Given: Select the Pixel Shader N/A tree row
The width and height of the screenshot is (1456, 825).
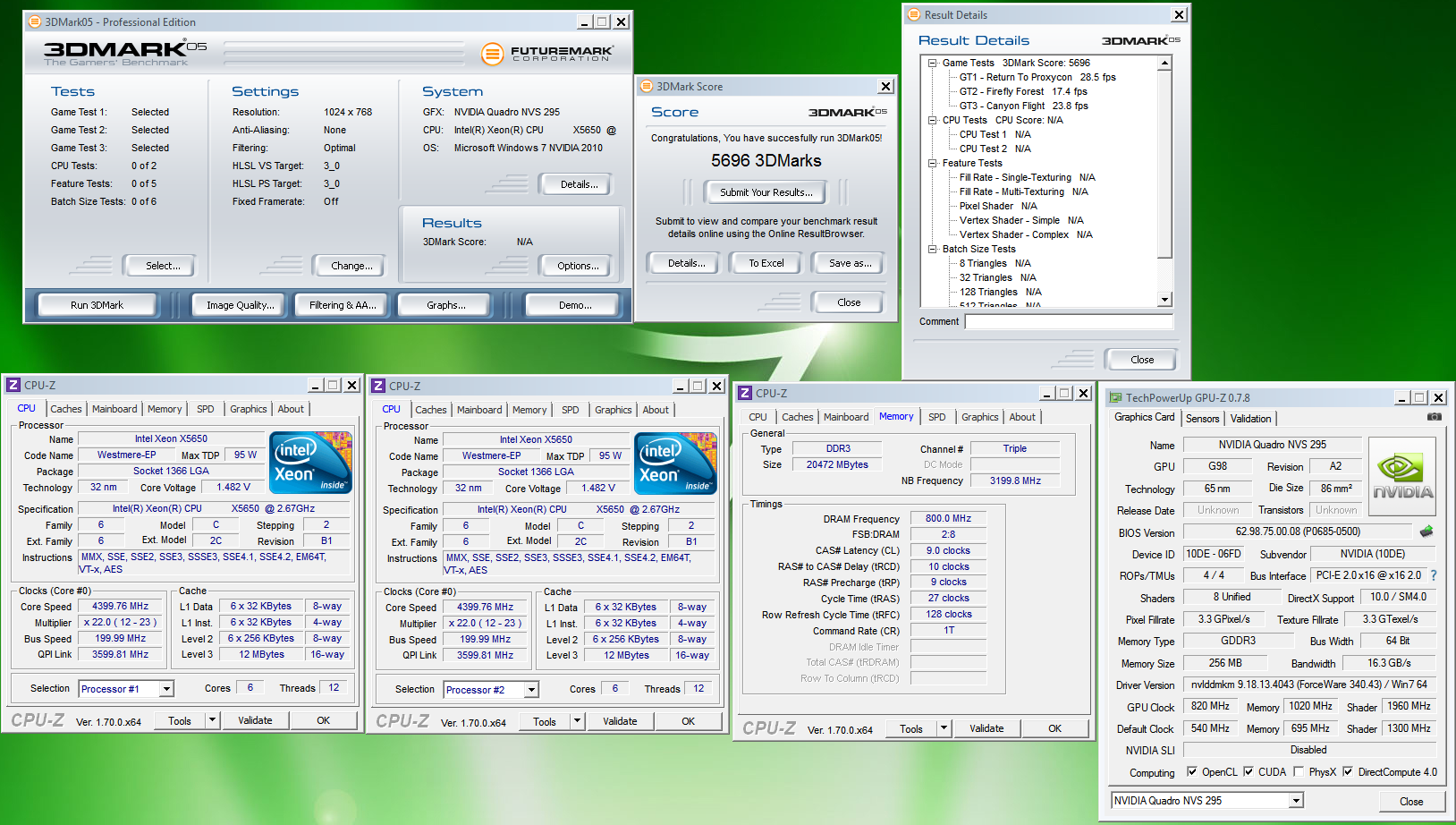Looking at the screenshot, I should pos(998,206).
